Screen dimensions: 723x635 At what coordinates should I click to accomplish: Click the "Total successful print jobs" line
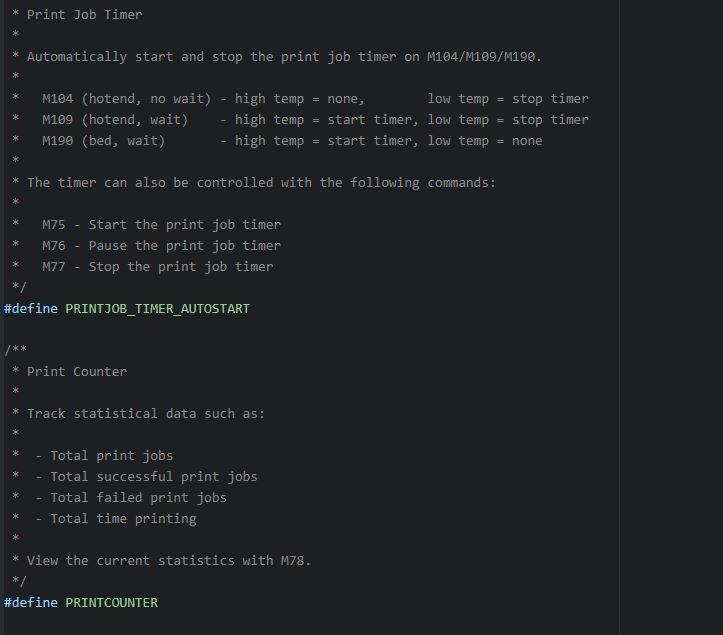153,476
